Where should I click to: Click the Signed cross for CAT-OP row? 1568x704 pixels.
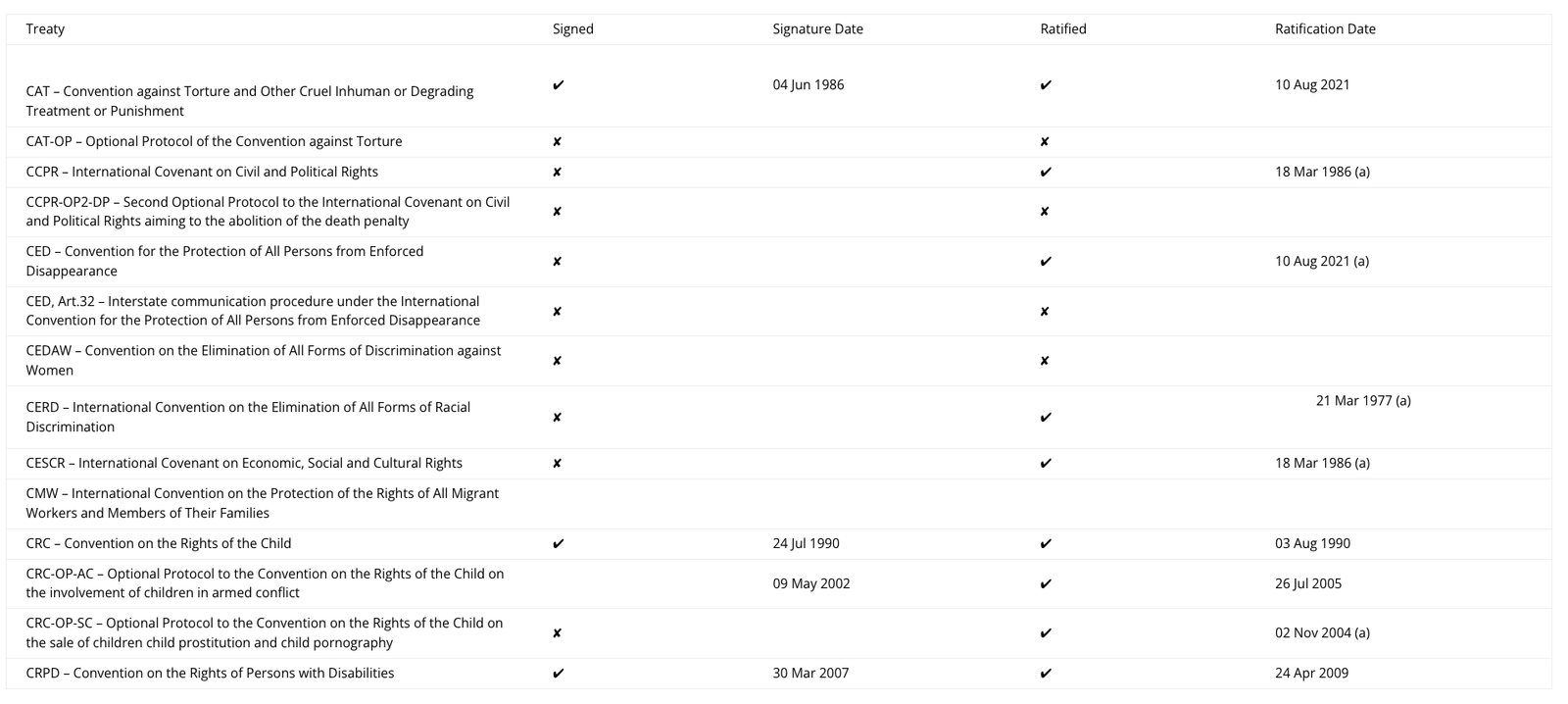pyautogui.click(x=557, y=142)
